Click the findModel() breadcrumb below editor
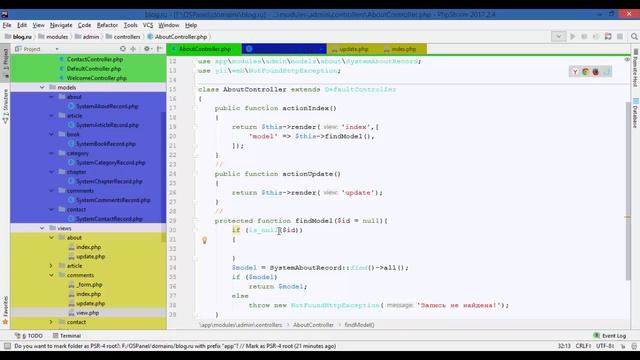The width and height of the screenshot is (640, 360). pos(359,325)
